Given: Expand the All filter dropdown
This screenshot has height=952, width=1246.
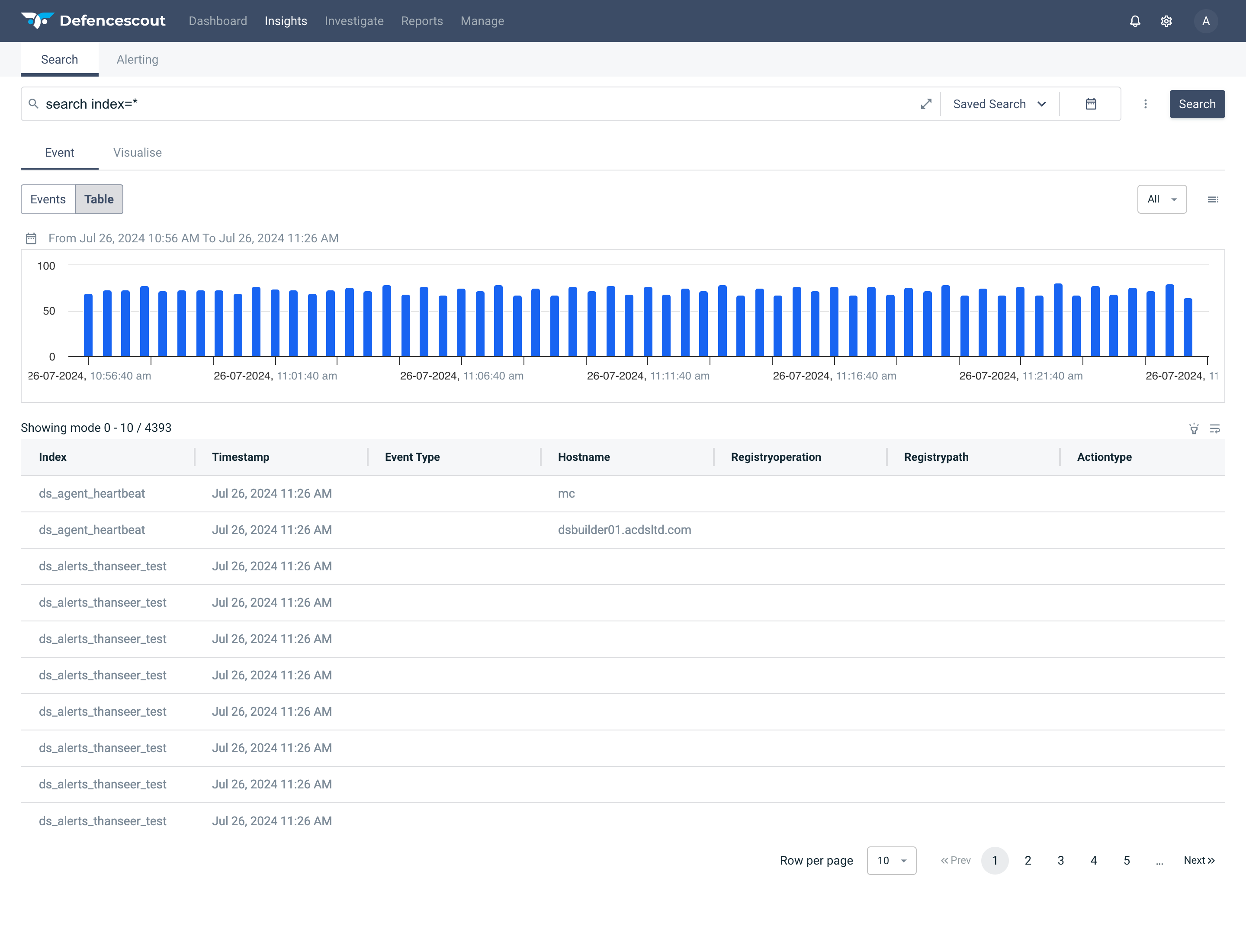Looking at the screenshot, I should (x=1162, y=199).
